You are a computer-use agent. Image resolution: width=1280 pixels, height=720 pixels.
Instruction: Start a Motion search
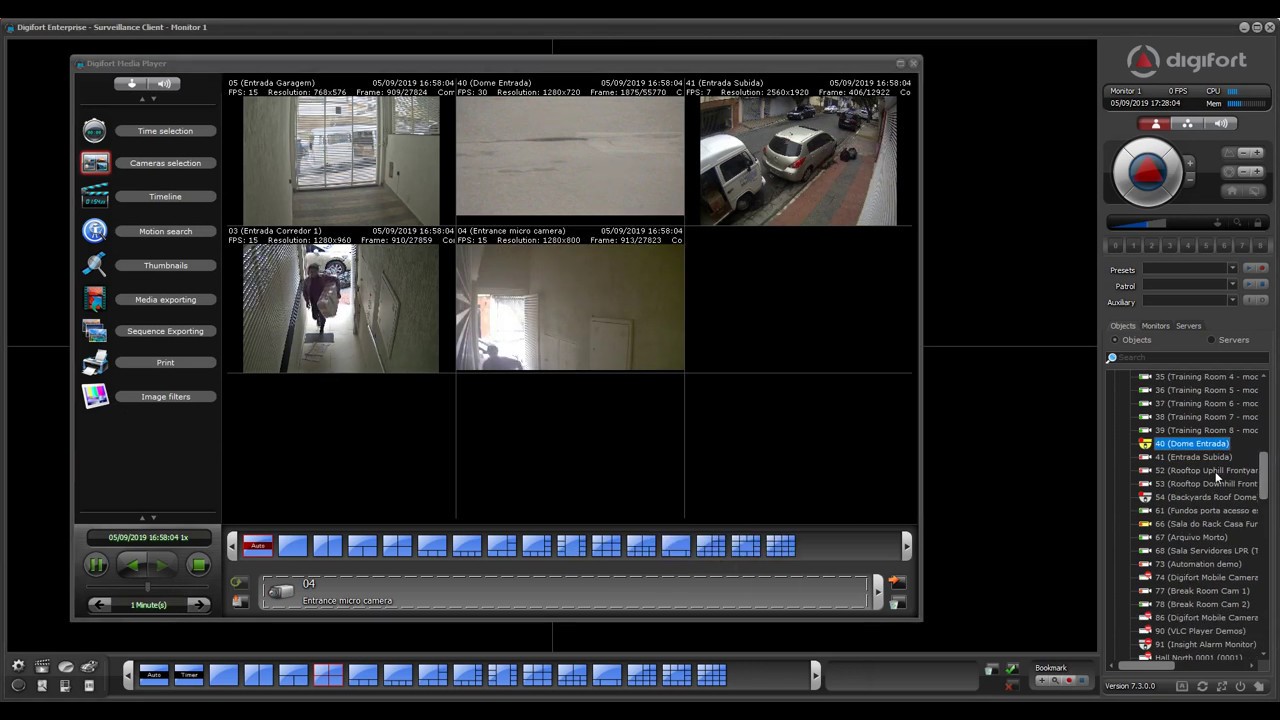(165, 231)
